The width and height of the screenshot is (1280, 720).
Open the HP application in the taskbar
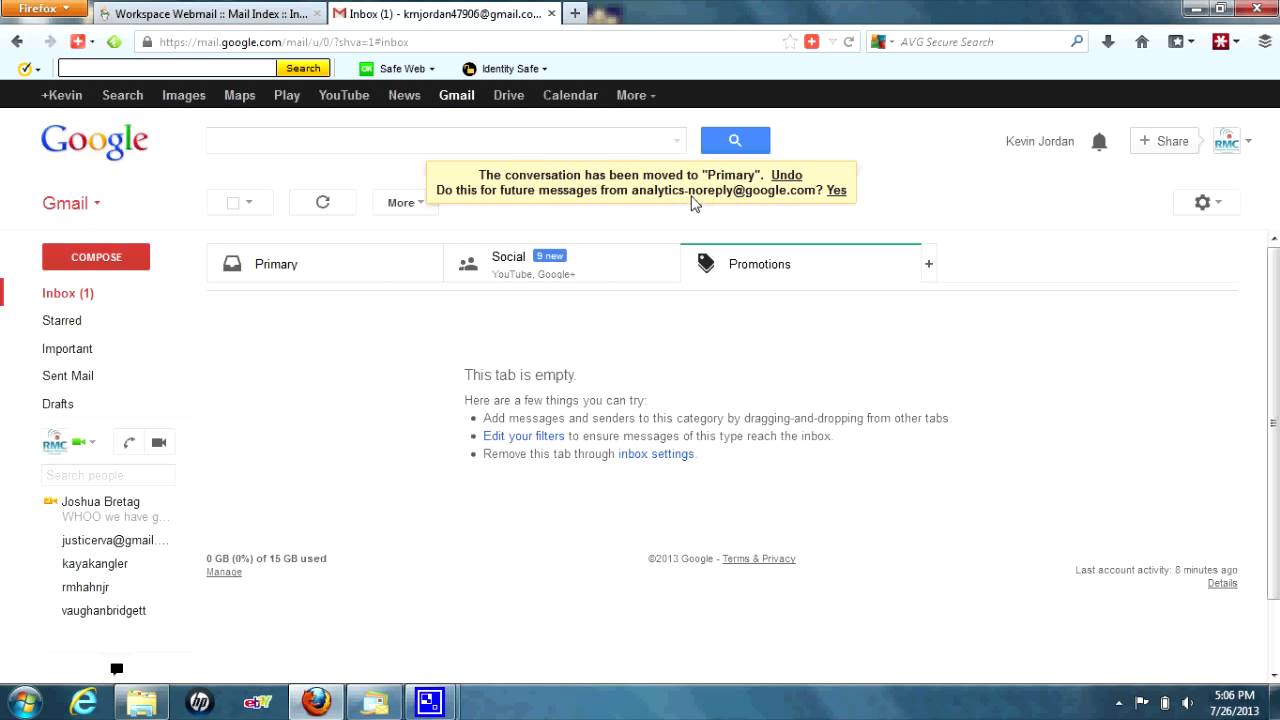pos(199,702)
